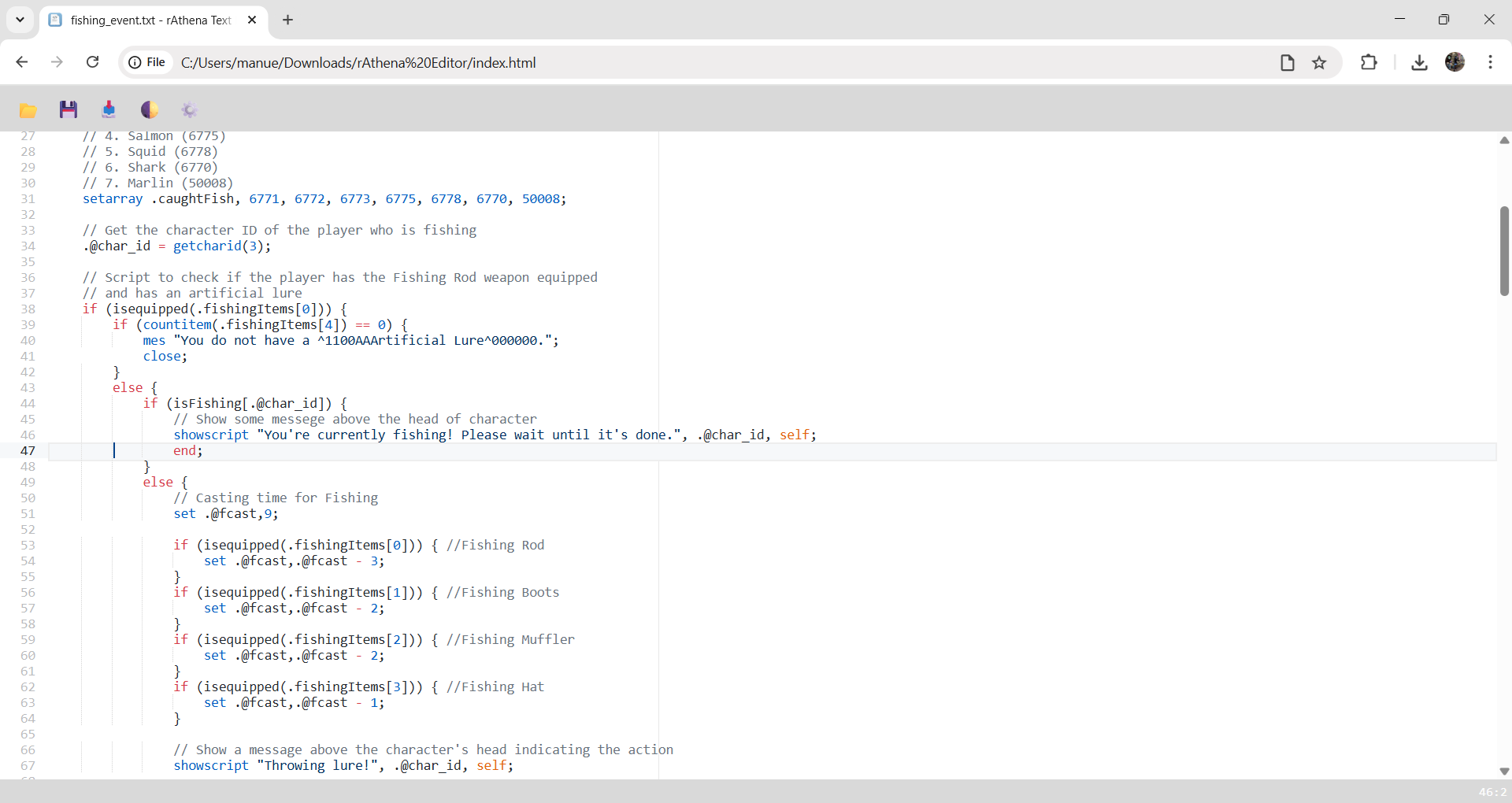Click comment '// Casting time for Fishing'
The image size is (1512, 803).
[x=276, y=498]
